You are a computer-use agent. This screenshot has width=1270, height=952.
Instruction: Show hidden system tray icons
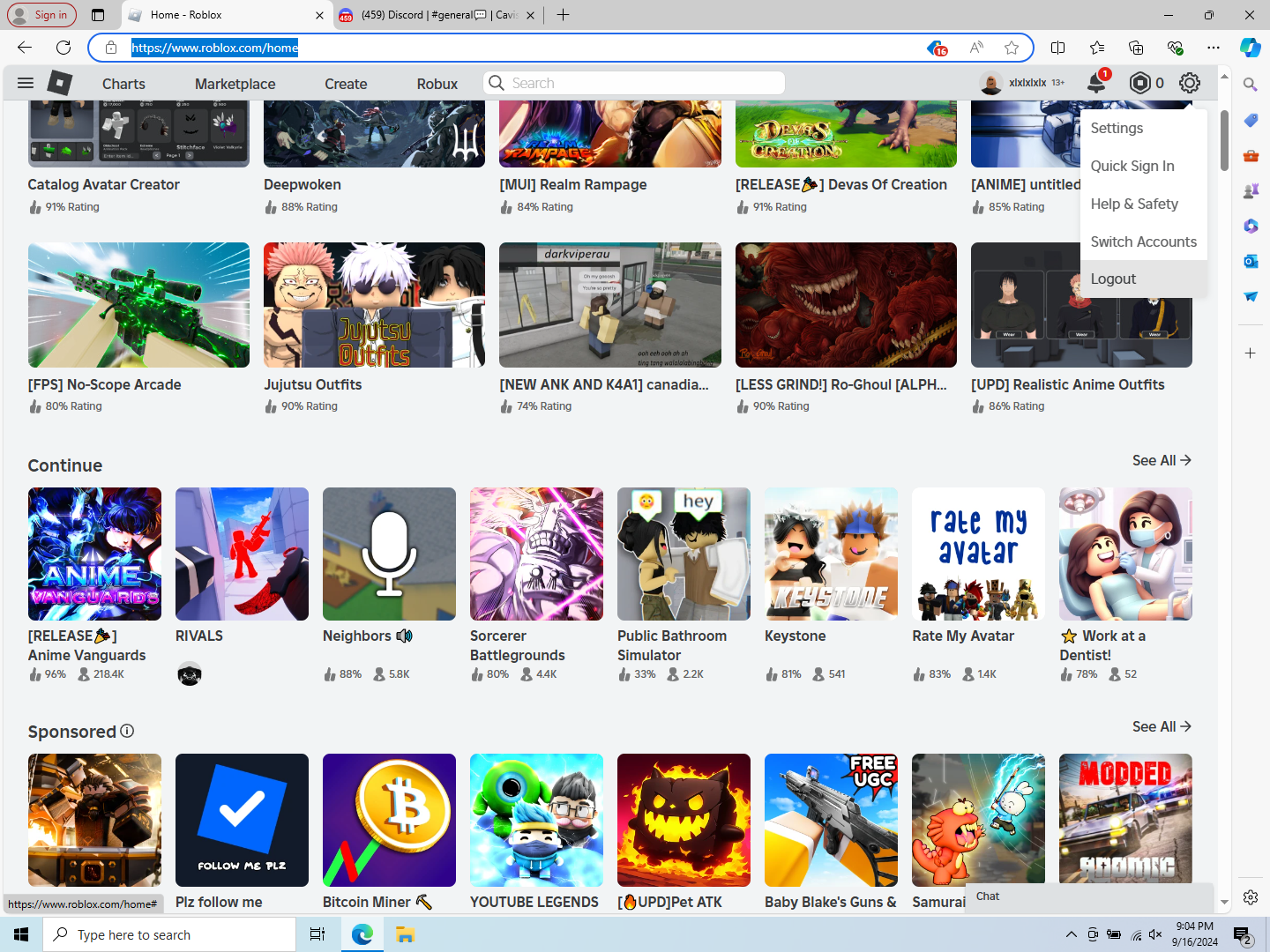click(x=1071, y=934)
